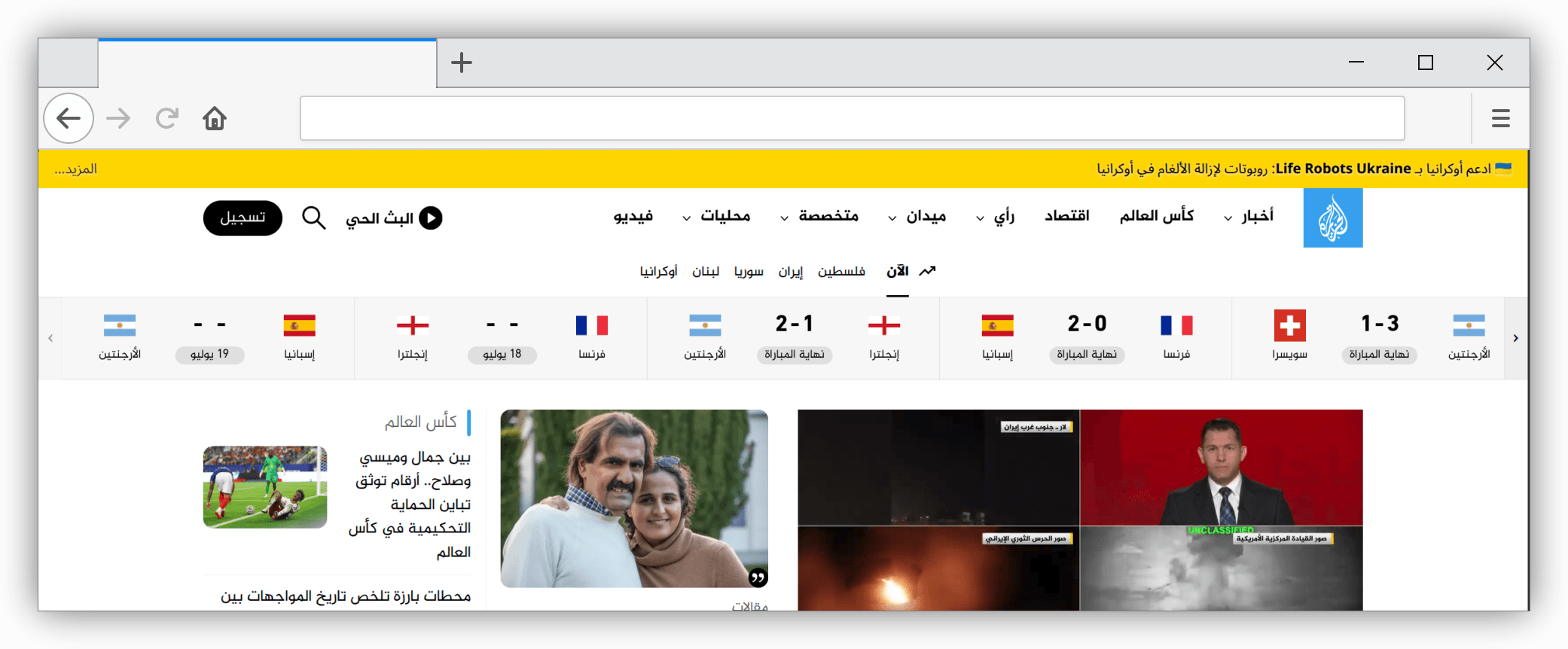Click the 18 يوليو match date
1568x649 pixels.
(x=502, y=355)
